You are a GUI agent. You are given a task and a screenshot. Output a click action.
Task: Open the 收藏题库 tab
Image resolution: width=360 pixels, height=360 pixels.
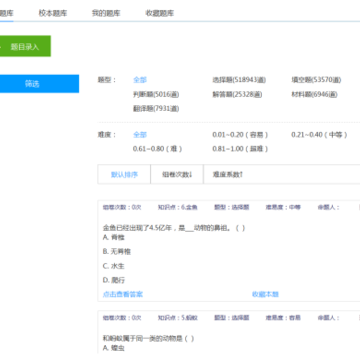click(x=160, y=13)
